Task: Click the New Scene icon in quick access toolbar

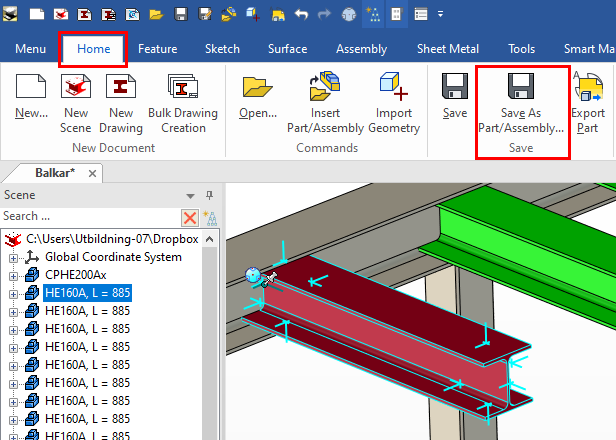Action: pos(61,14)
